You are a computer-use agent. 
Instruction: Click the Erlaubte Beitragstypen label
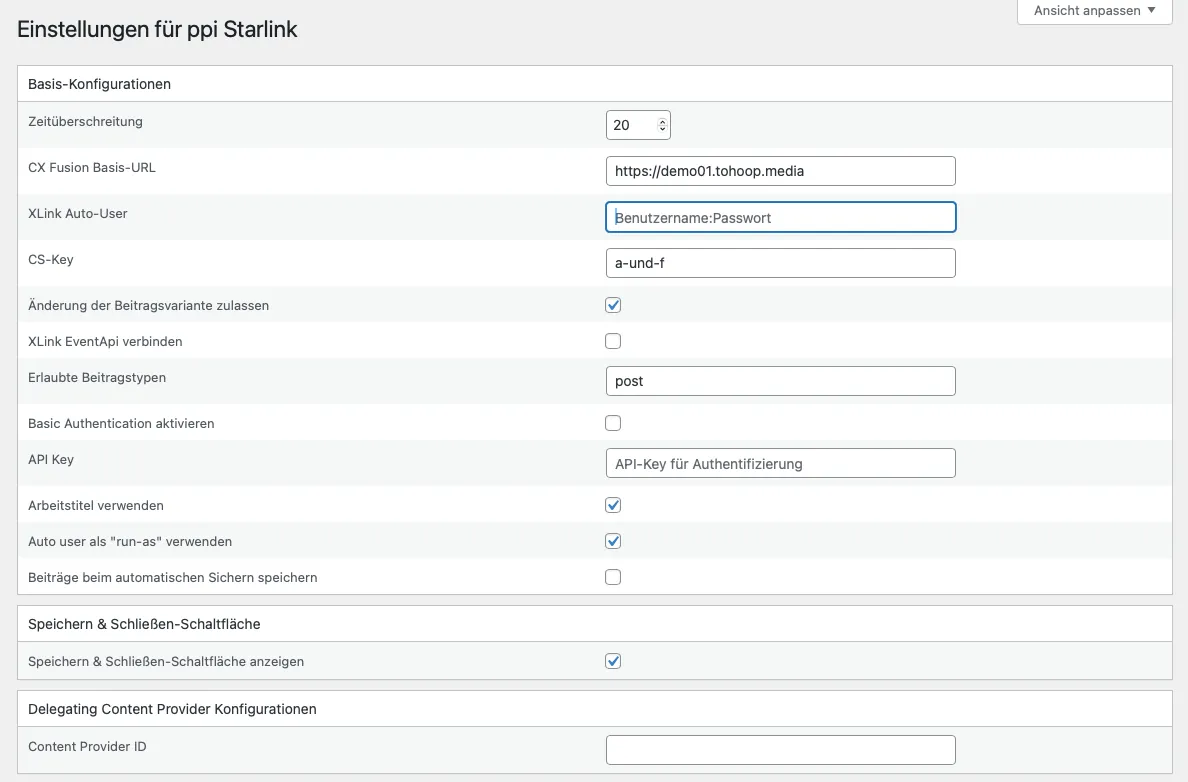97,377
